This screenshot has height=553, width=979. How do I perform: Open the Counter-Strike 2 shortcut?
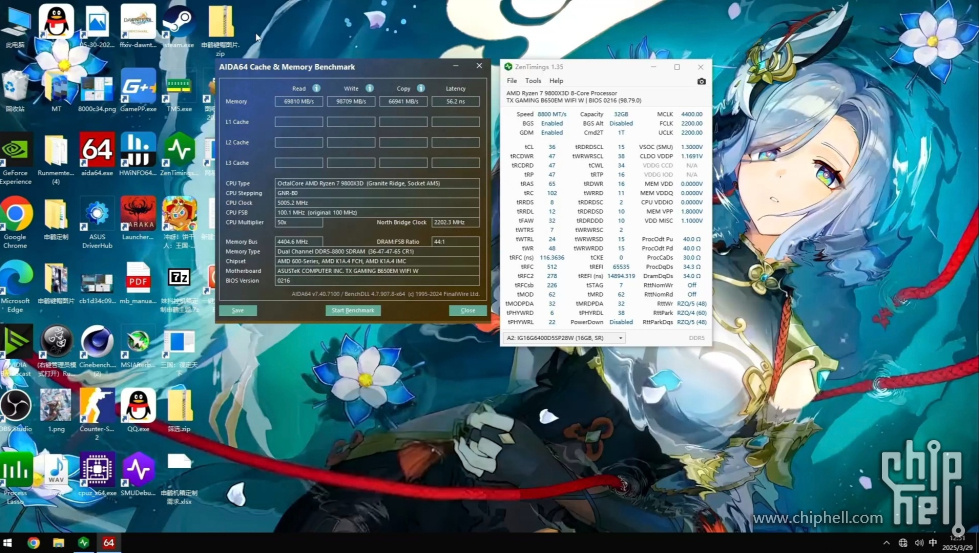click(97, 413)
